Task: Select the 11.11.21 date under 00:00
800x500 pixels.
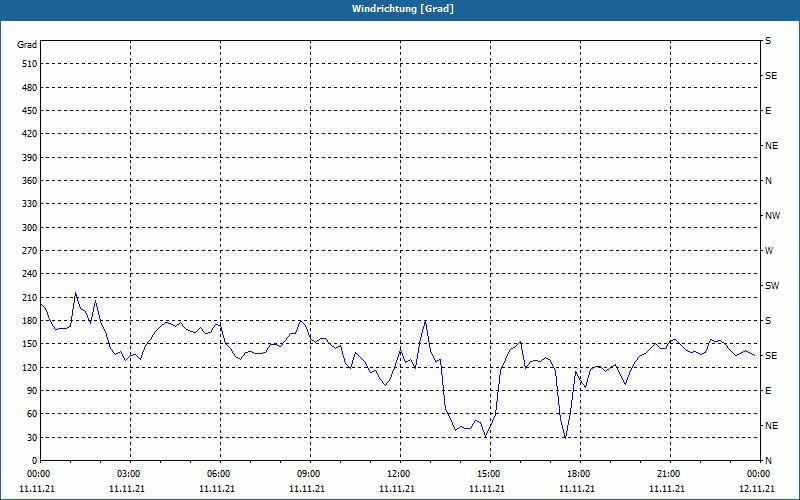Action: [x=37, y=489]
